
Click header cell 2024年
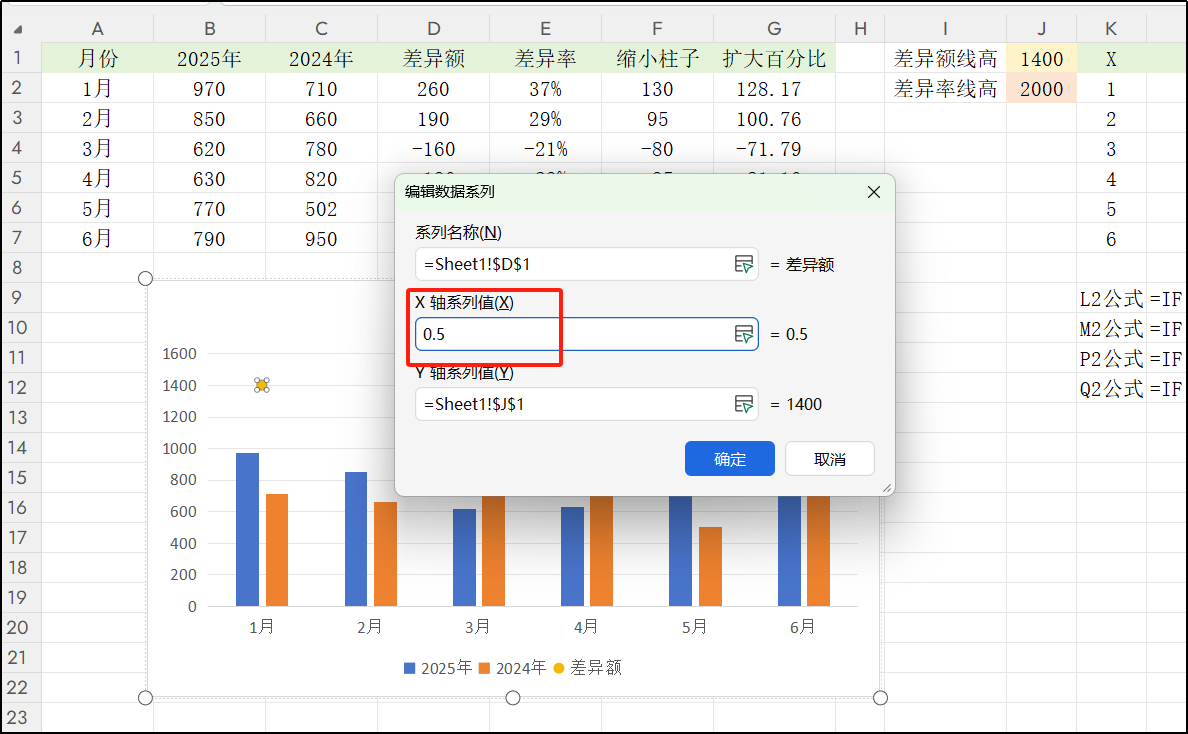[321, 58]
